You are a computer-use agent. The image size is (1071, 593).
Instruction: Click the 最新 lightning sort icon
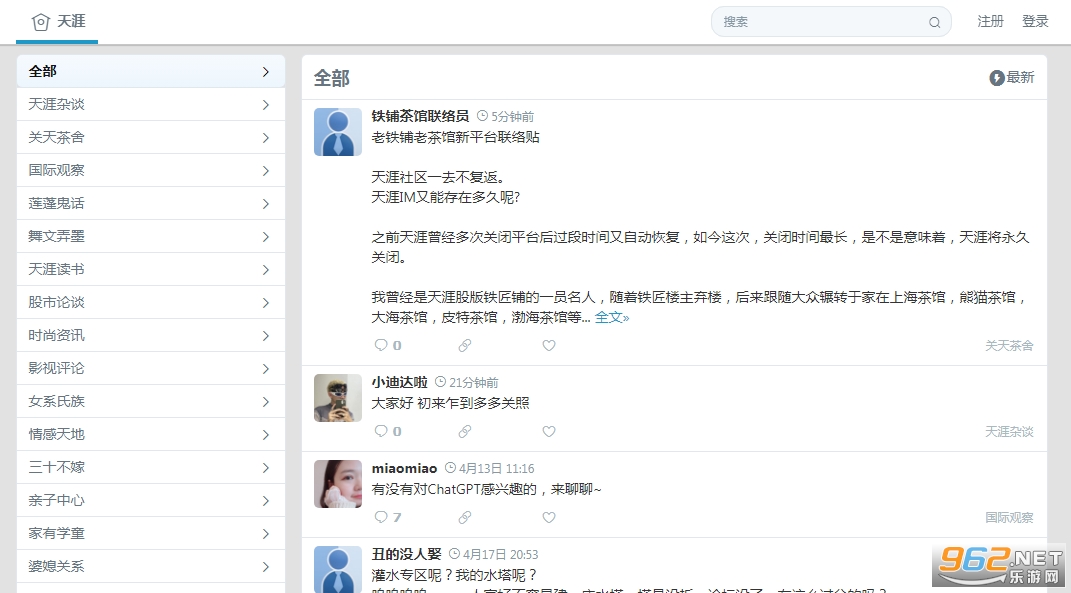[x=997, y=78]
